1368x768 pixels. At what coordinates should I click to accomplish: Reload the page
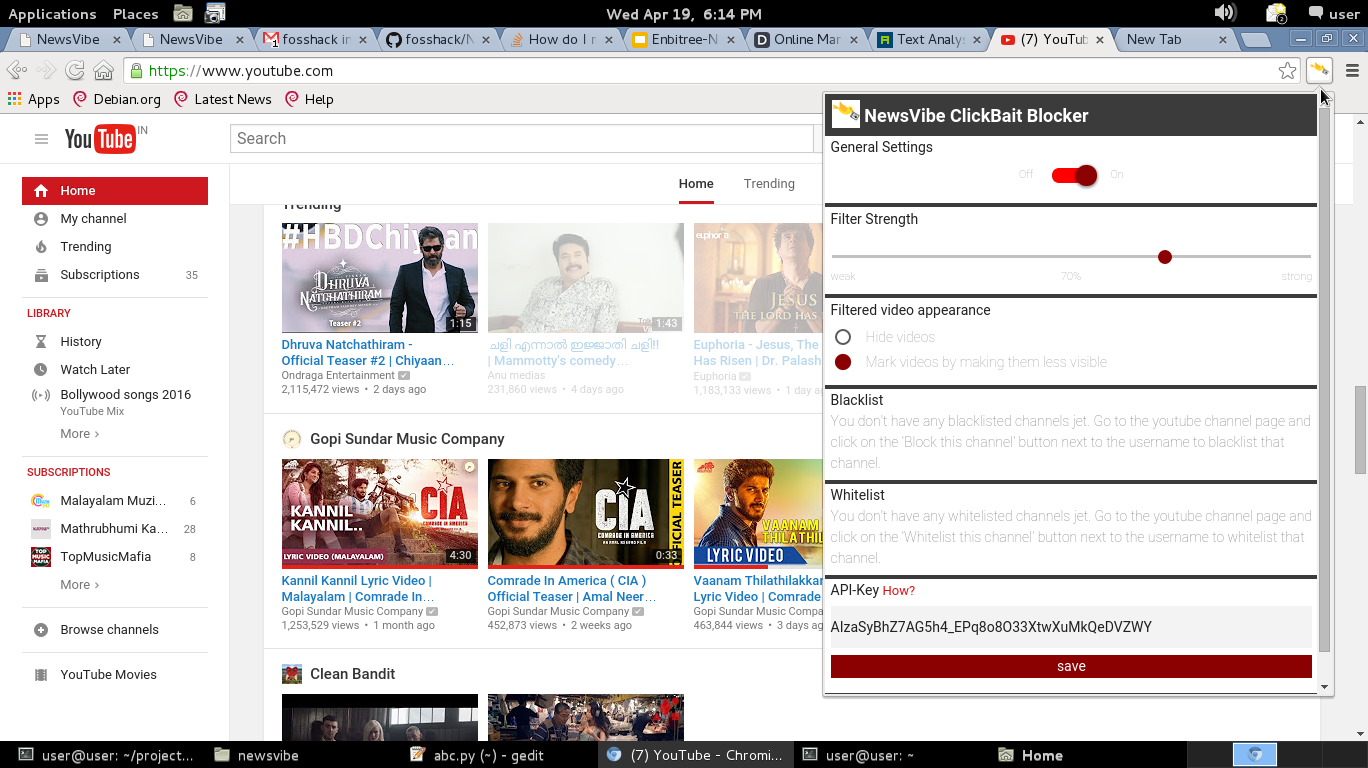coord(74,71)
